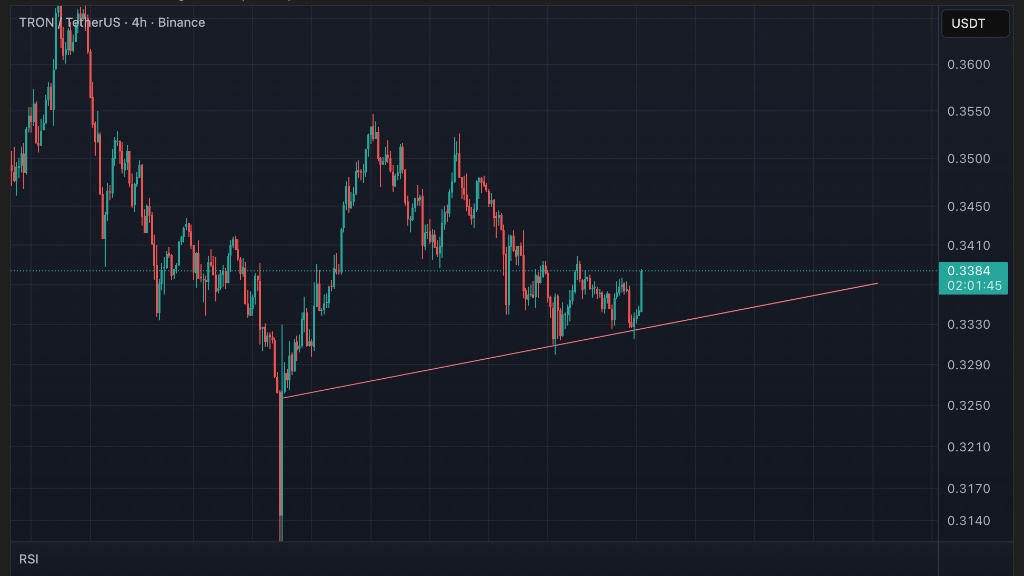Select the RSI indicator pane label
This screenshot has height=576, width=1024.
click(x=28, y=559)
